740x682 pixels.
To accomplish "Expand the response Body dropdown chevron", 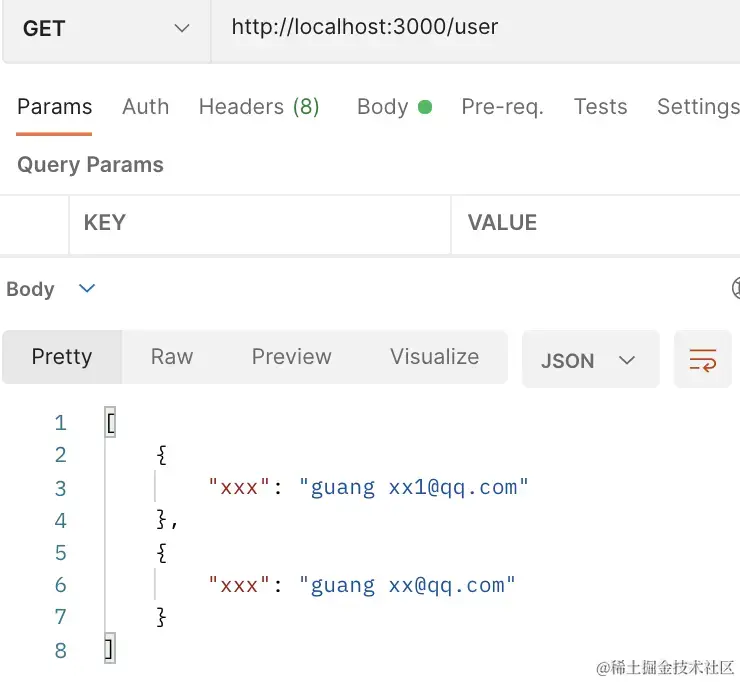I will [x=87, y=289].
